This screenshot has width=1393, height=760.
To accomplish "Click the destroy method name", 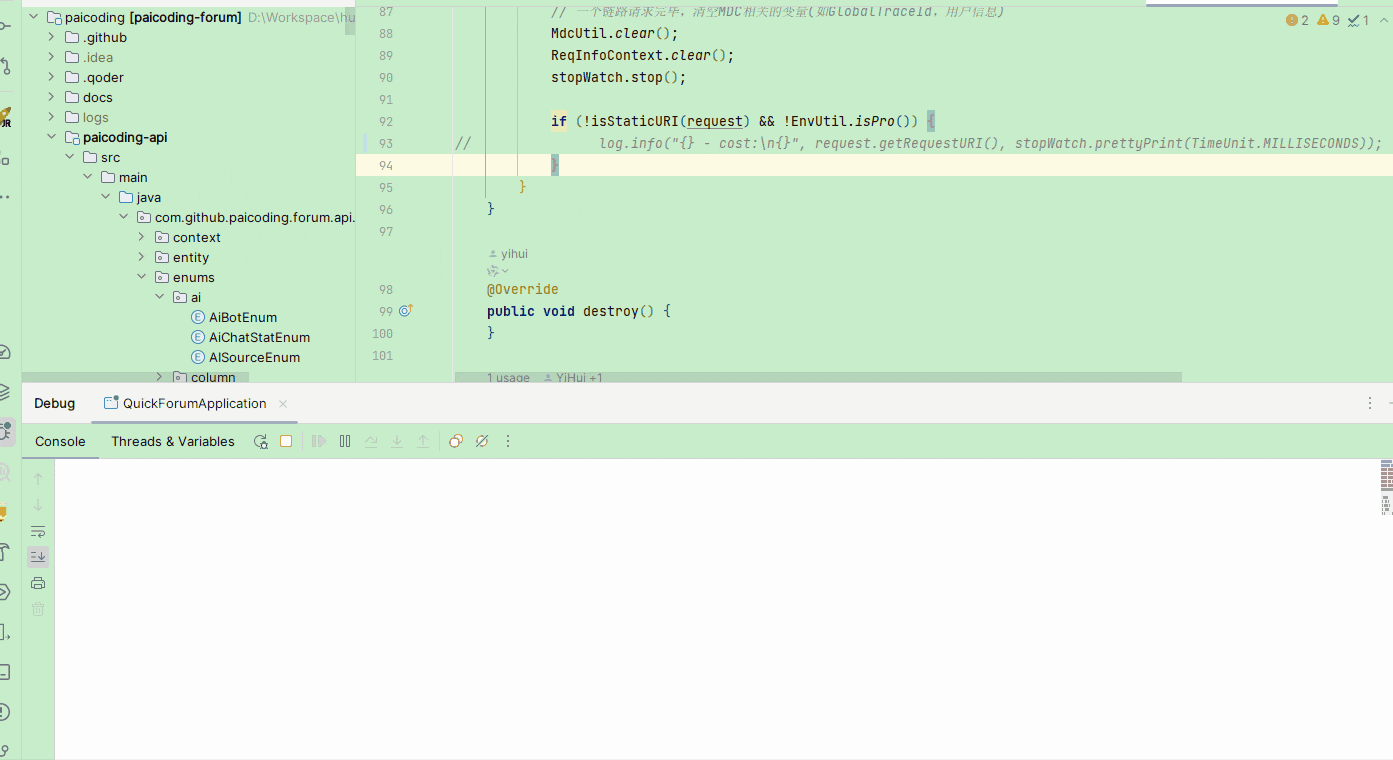I will [x=611, y=311].
